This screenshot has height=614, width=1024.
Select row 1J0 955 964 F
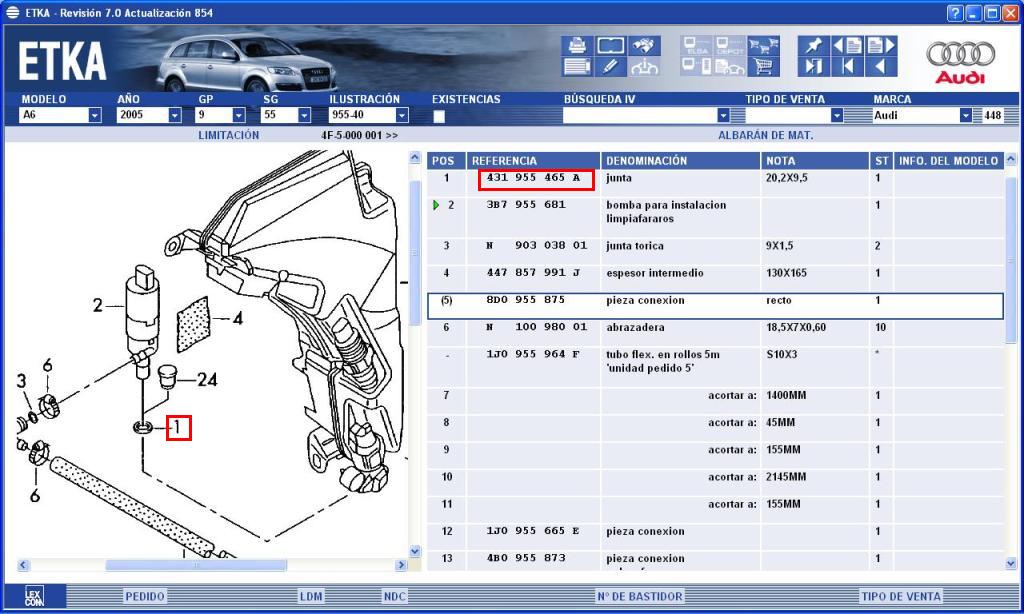click(715, 367)
